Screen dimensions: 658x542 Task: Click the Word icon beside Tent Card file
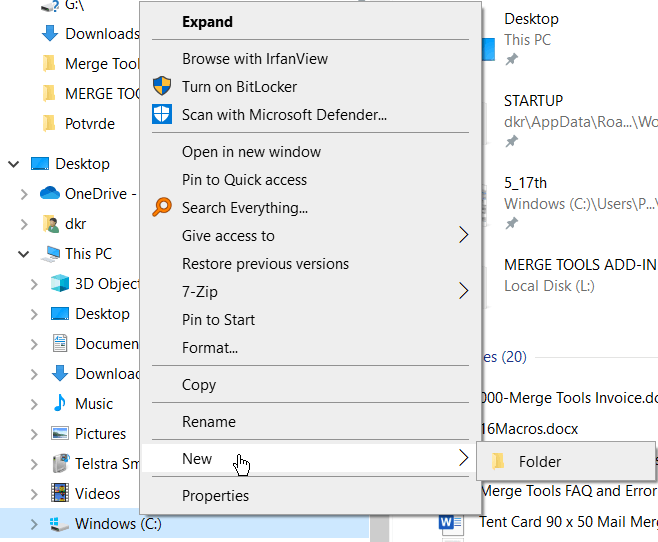tap(451, 523)
